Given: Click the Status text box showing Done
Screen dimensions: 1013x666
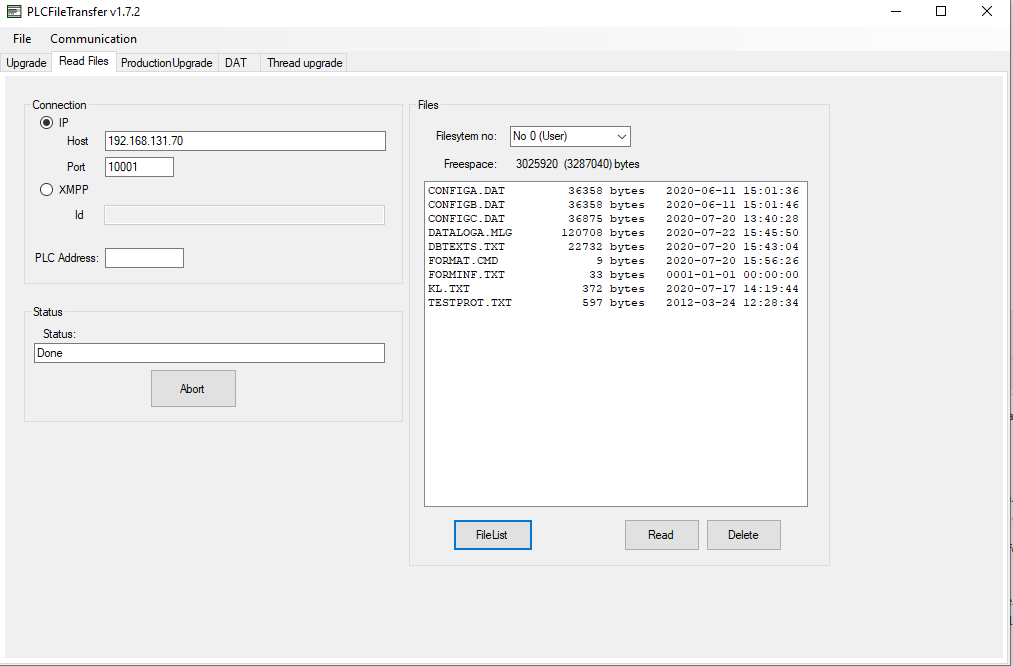Looking at the screenshot, I should point(209,352).
